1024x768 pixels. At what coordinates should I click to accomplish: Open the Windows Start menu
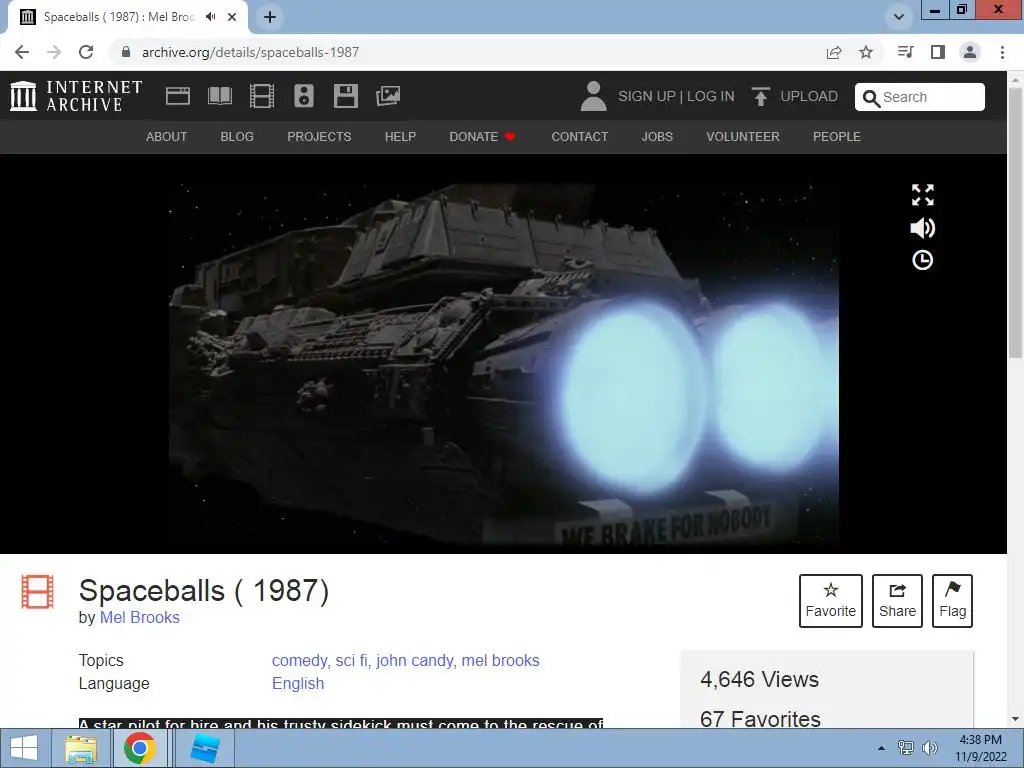(24, 748)
